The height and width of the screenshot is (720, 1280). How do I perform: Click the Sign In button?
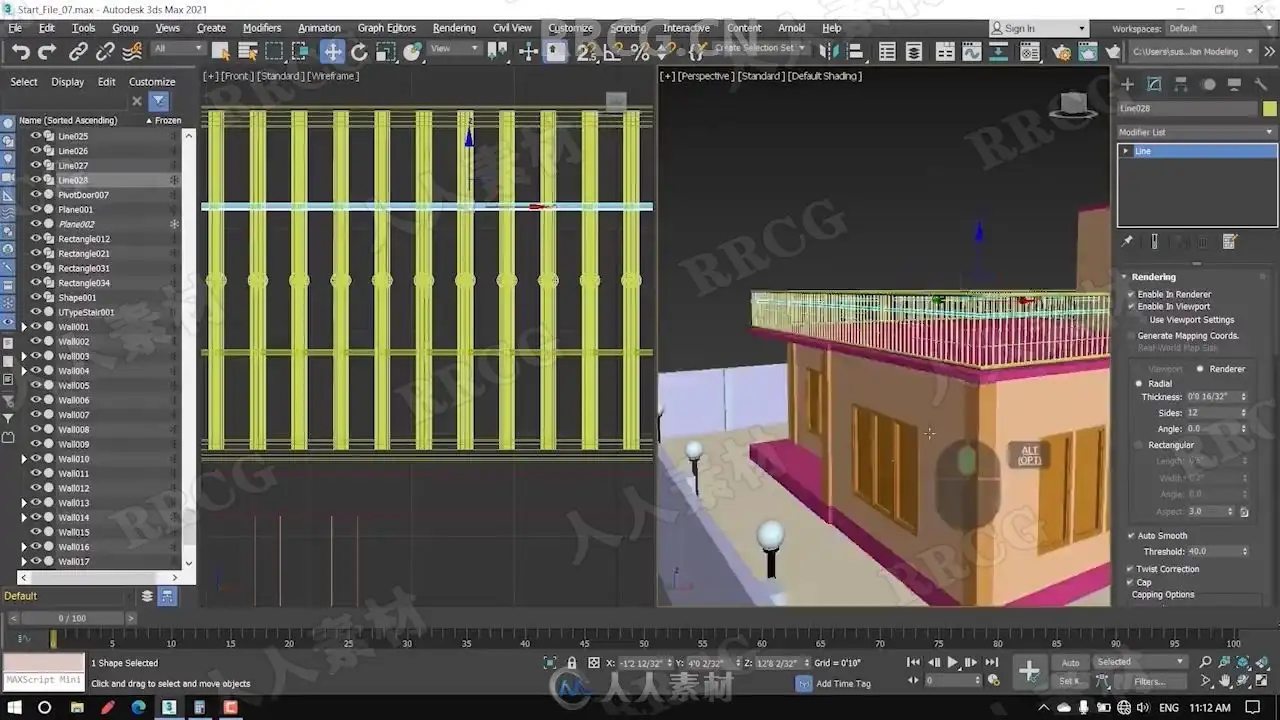(x=1038, y=29)
